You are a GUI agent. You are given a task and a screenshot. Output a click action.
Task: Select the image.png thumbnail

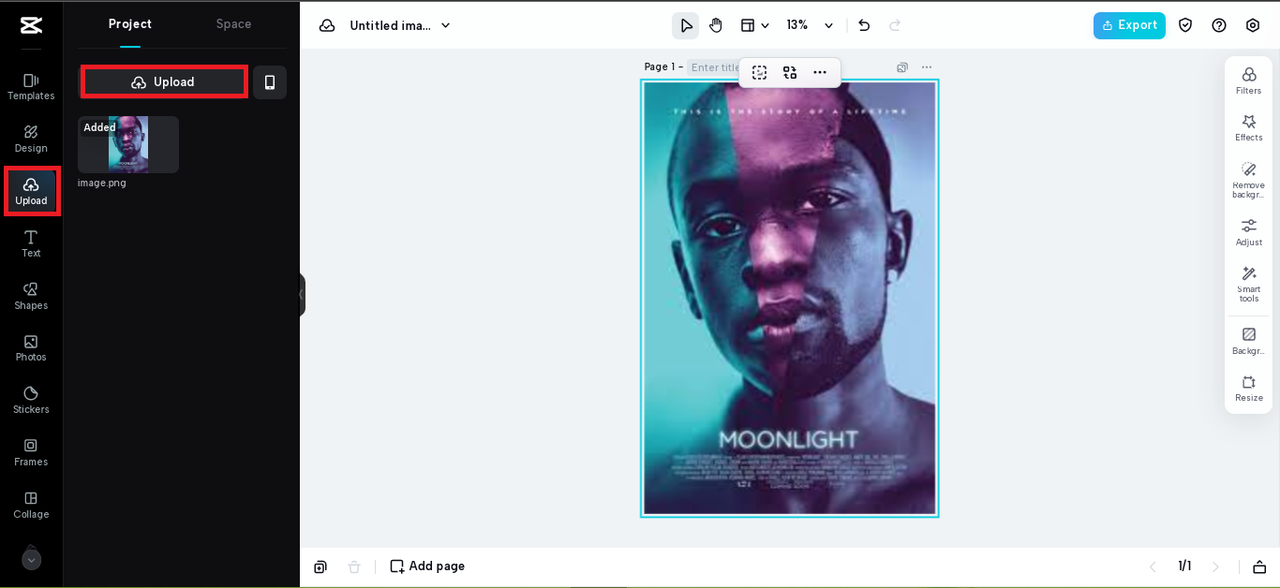point(128,144)
